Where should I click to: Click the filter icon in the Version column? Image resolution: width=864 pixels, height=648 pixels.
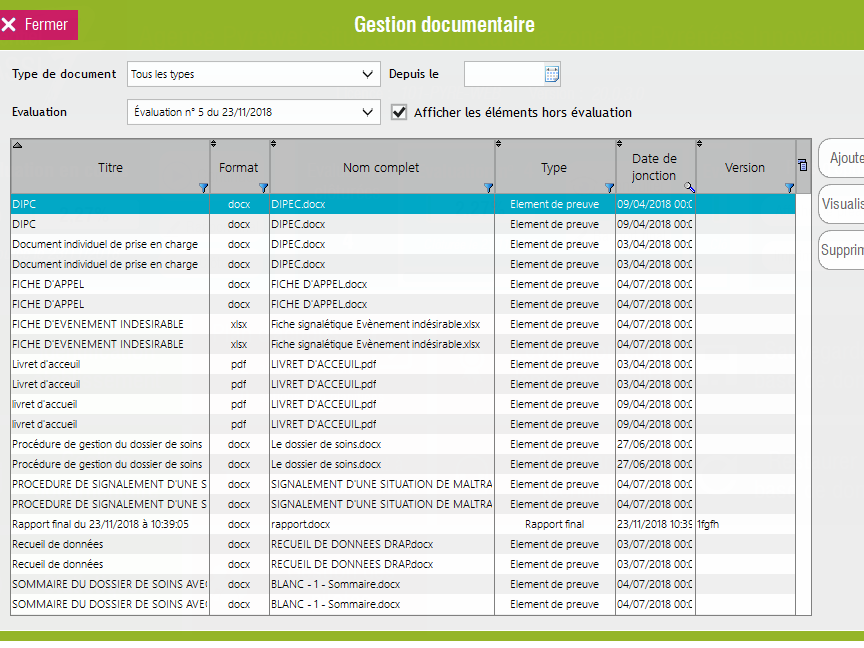click(789, 188)
